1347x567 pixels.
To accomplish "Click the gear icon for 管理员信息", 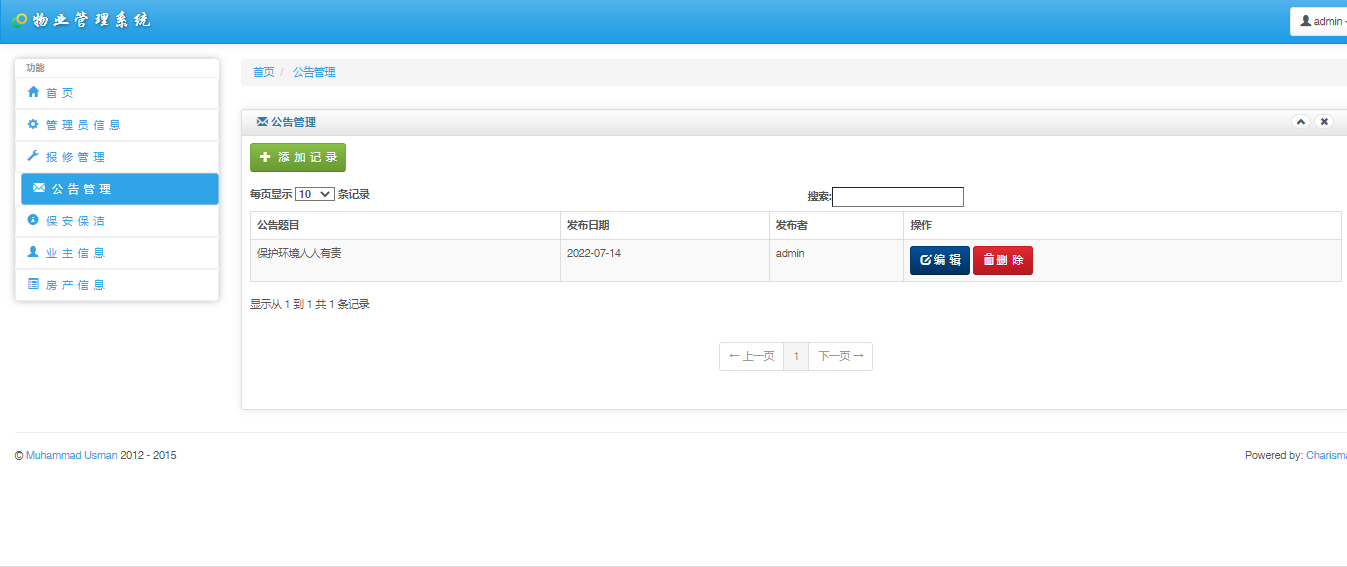I will [x=33, y=125].
